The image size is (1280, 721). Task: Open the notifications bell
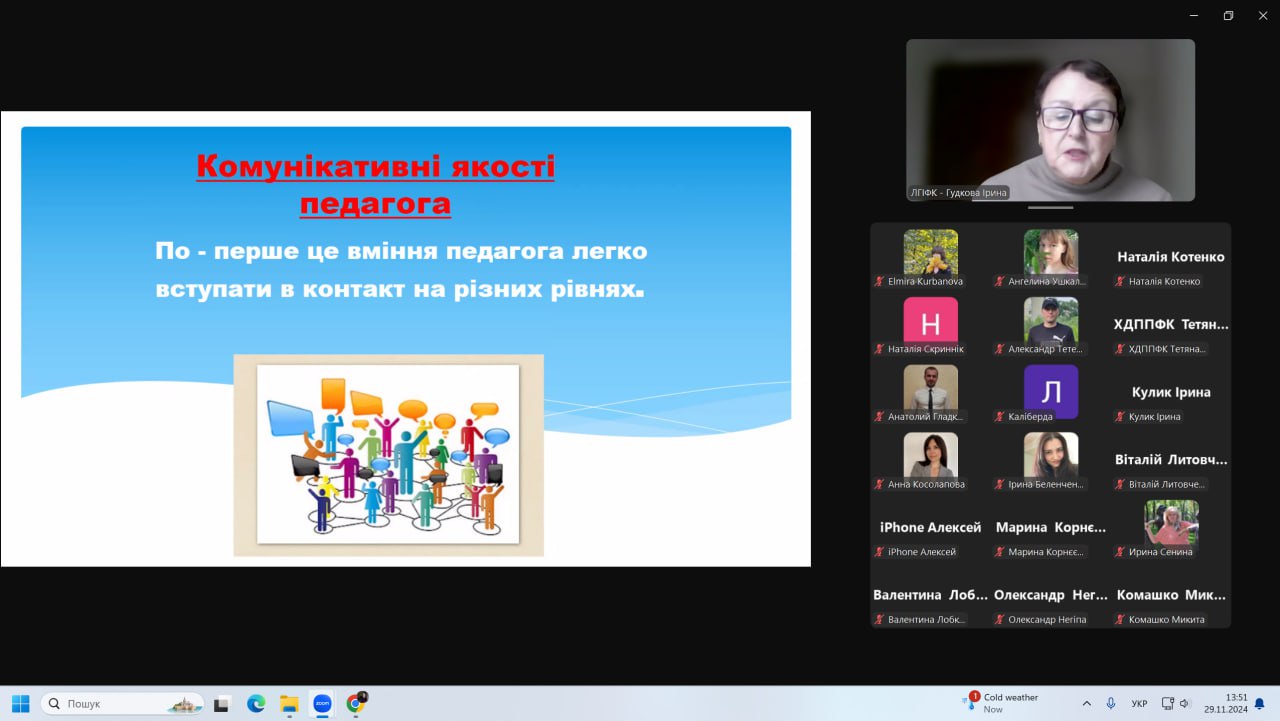[1260, 704]
